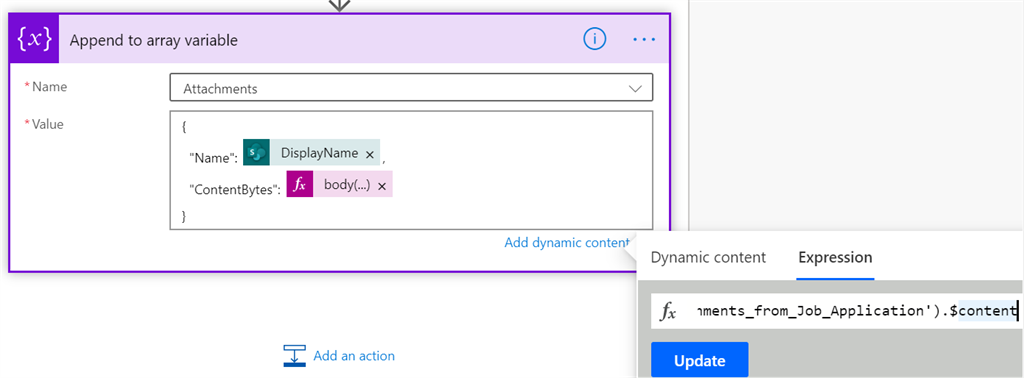Click the Value field label
Screen dimensions: 1024x378
click(x=48, y=124)
